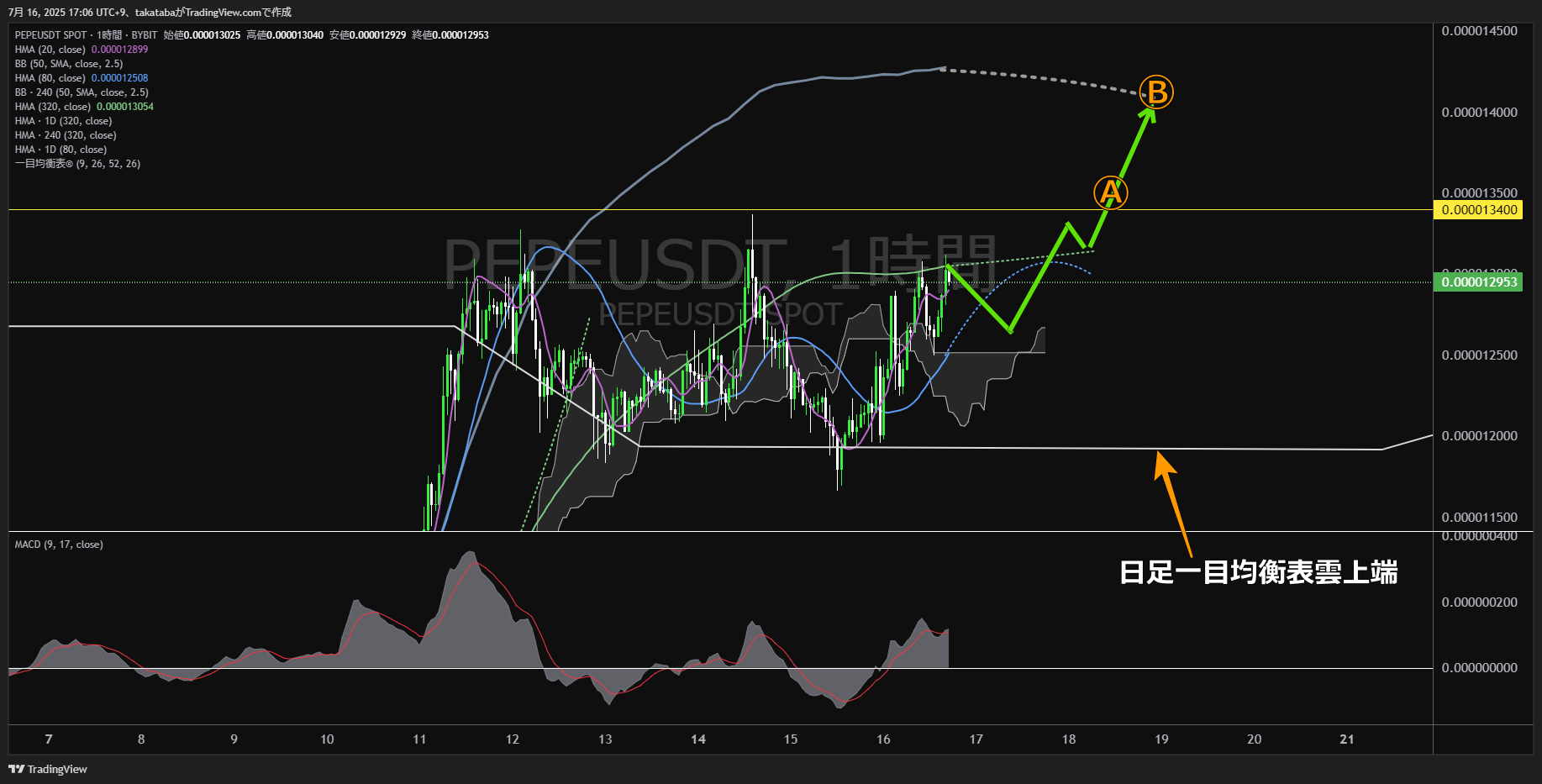Click date 19 on the time axis
The width and height of the screenshot is (1542, 784).
pos(1161,739)
